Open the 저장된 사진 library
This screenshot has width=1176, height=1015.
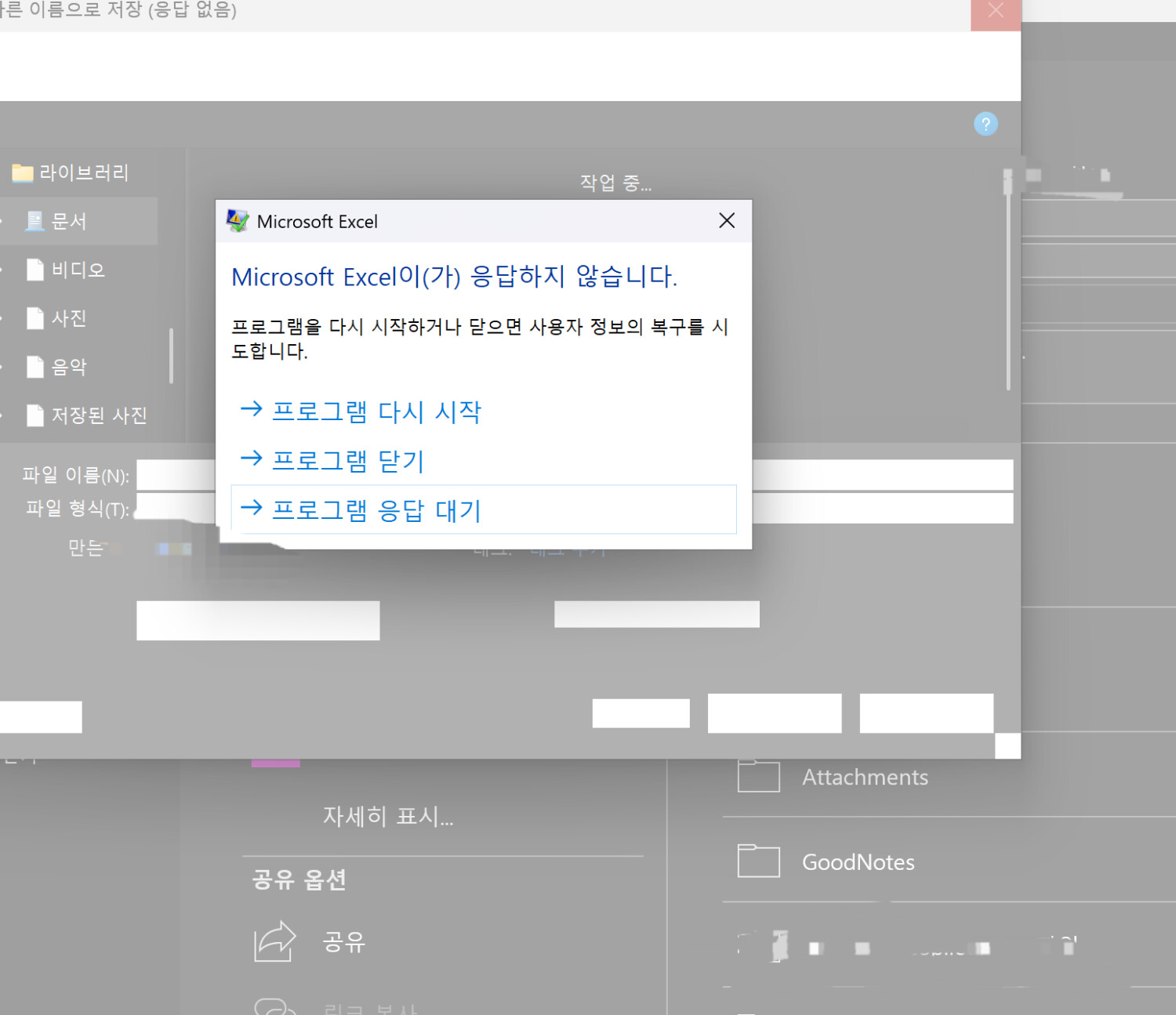click(x=99, y=415)
